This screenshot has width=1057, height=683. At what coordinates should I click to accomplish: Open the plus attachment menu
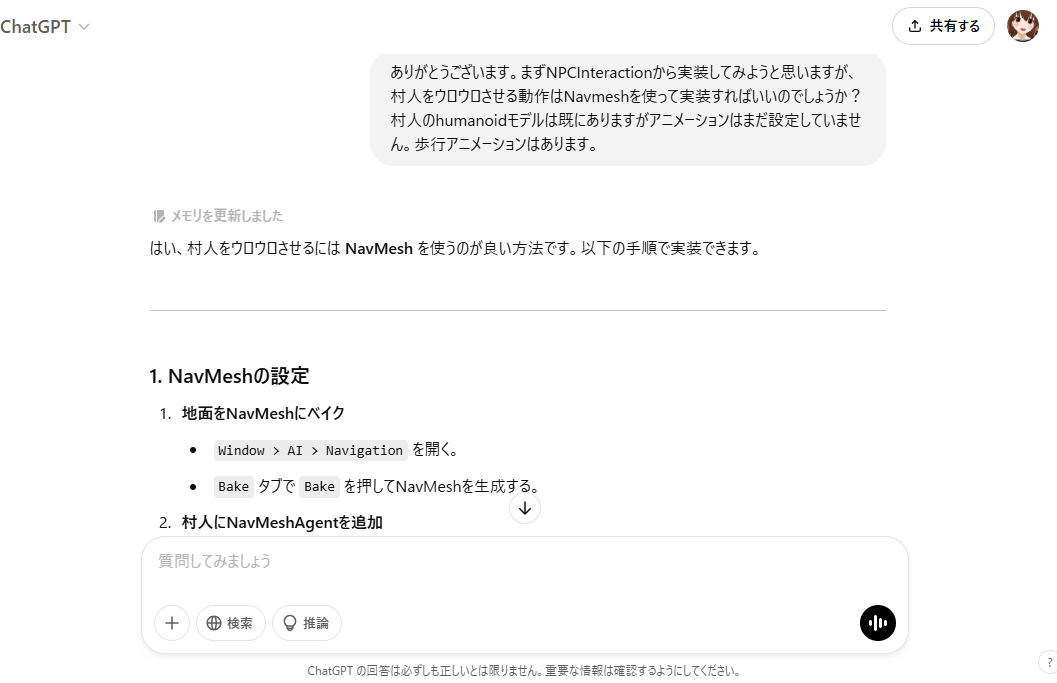coord(172,623)
